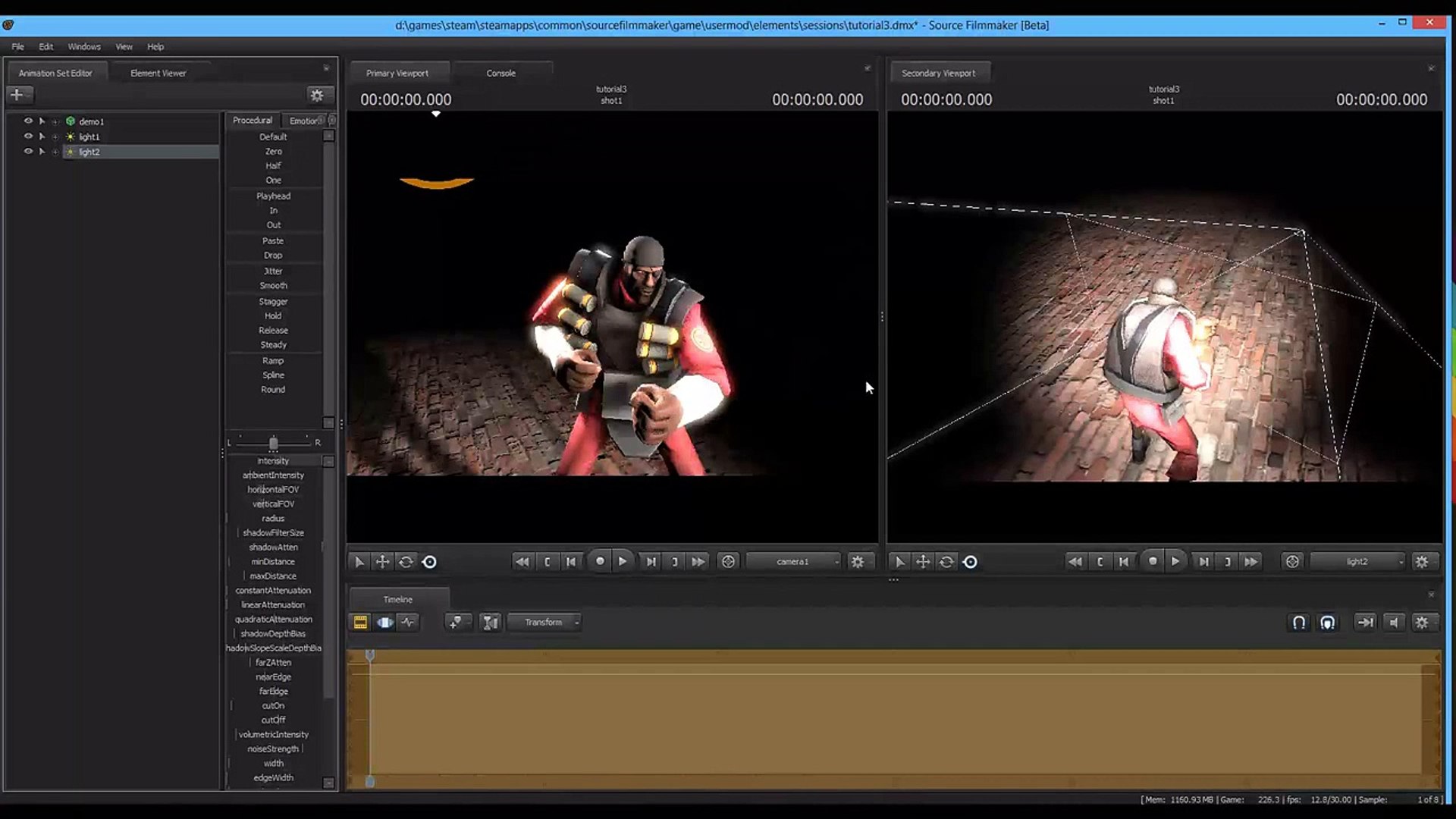The image size is (1456, 819).
Task: Select rotate manipulator in Secondary Viewport
Action: point(946,562)
